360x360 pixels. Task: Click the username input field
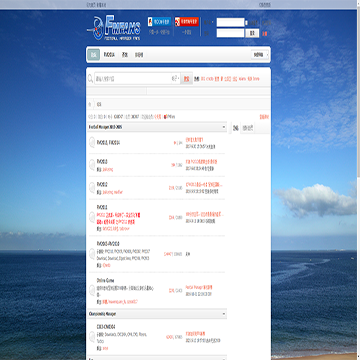(230, 22)
